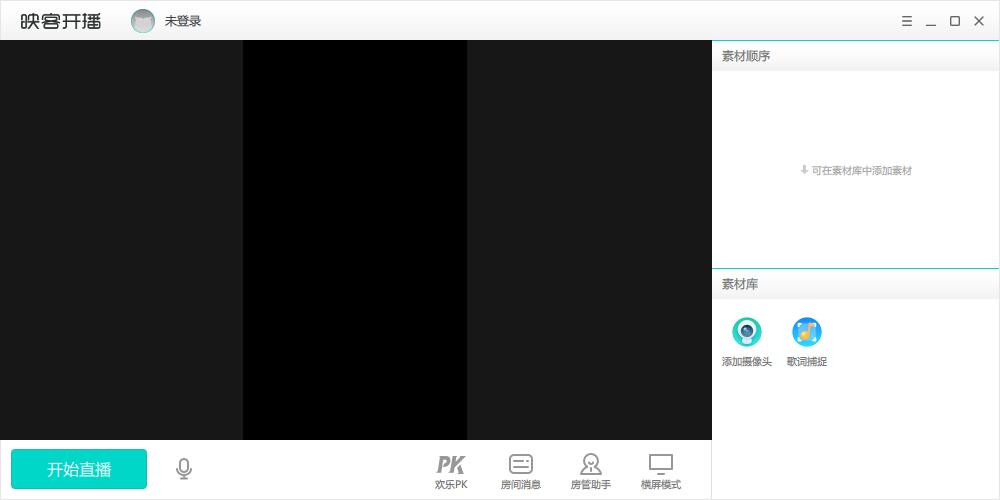Screen dimensions: 1000x500
Task: Click the central black video preview area
Action: point(355,240)
